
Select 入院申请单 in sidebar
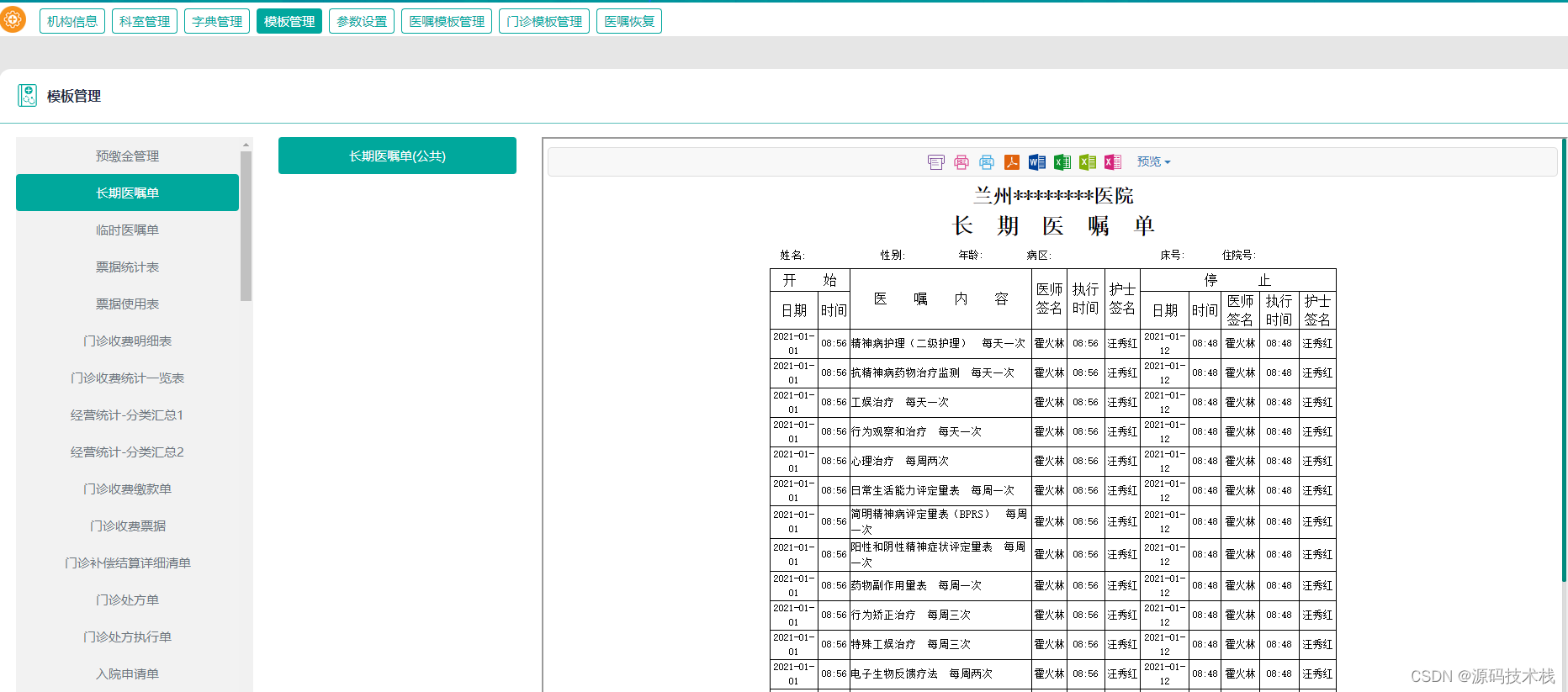point(127,674)
